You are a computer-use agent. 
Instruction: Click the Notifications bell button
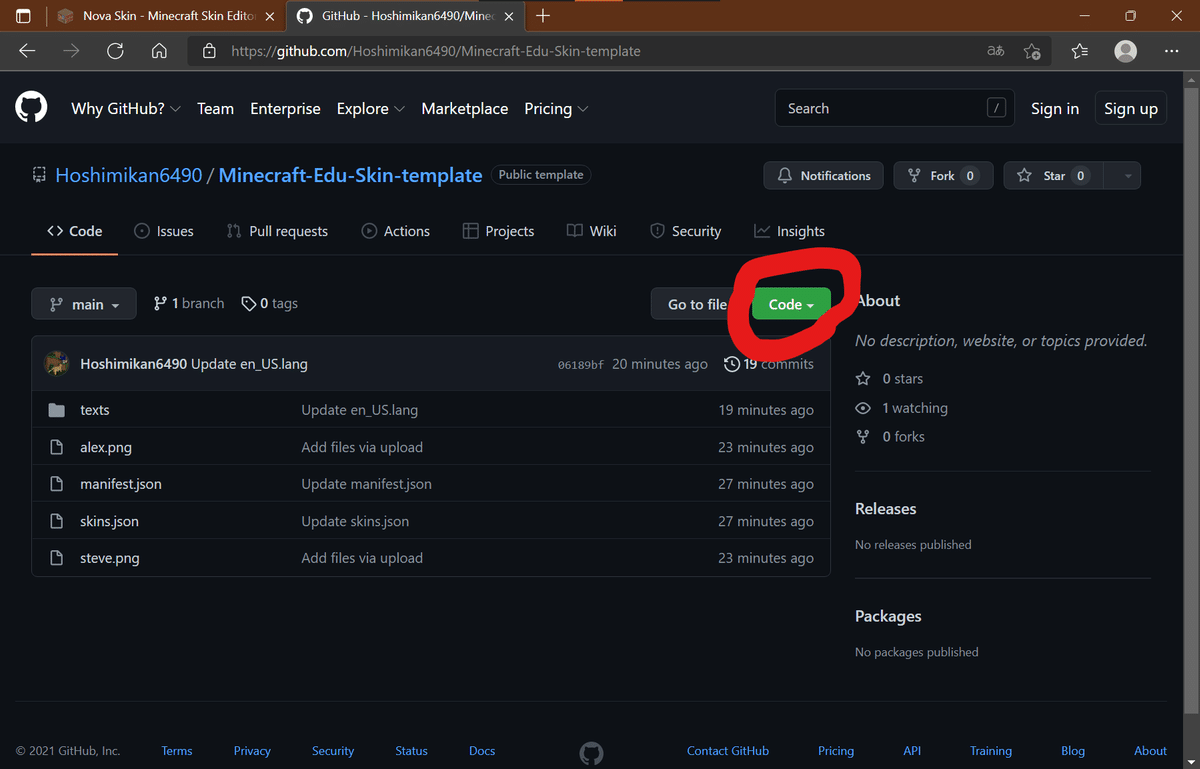[824, 176]
